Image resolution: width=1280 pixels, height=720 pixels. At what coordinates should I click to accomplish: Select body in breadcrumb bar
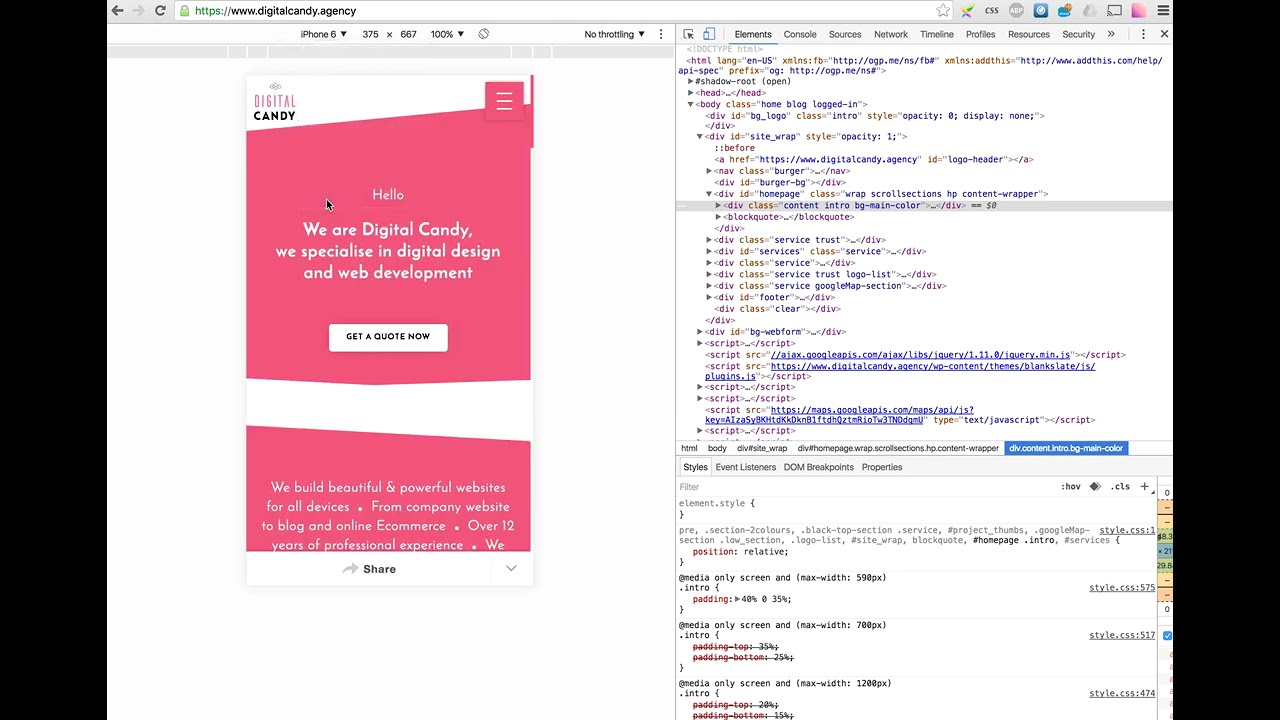coord(717,448)
